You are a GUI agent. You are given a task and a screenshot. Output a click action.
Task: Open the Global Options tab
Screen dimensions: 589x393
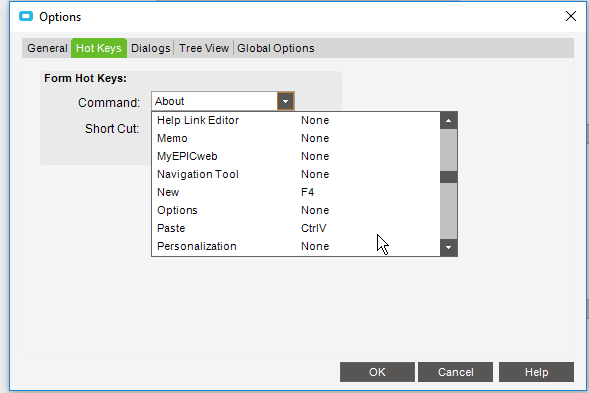coord(276,48)
